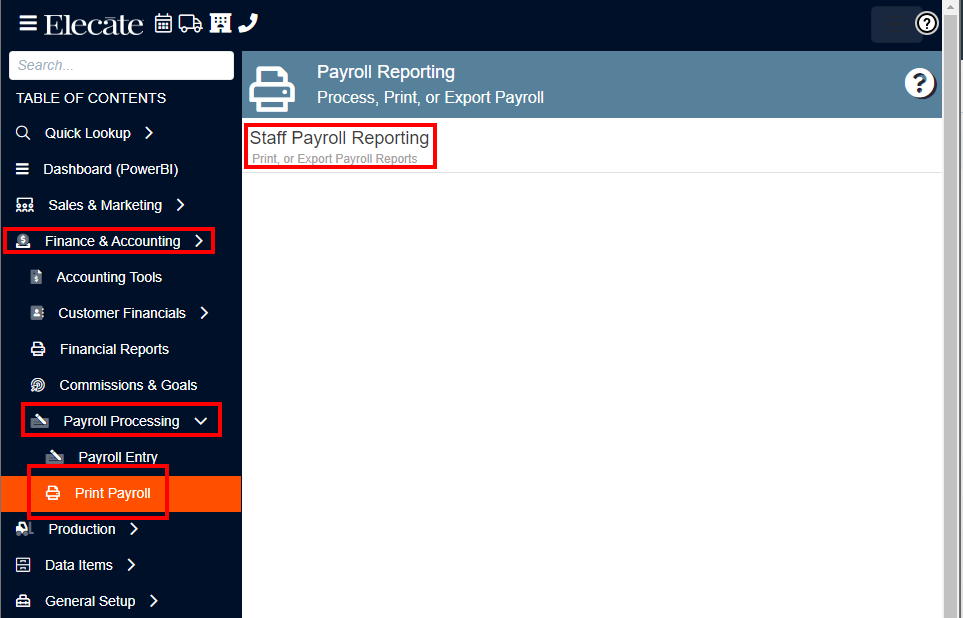Click the Data Items drawer icon
Screen dimensions: 963x618
point(23,565)
